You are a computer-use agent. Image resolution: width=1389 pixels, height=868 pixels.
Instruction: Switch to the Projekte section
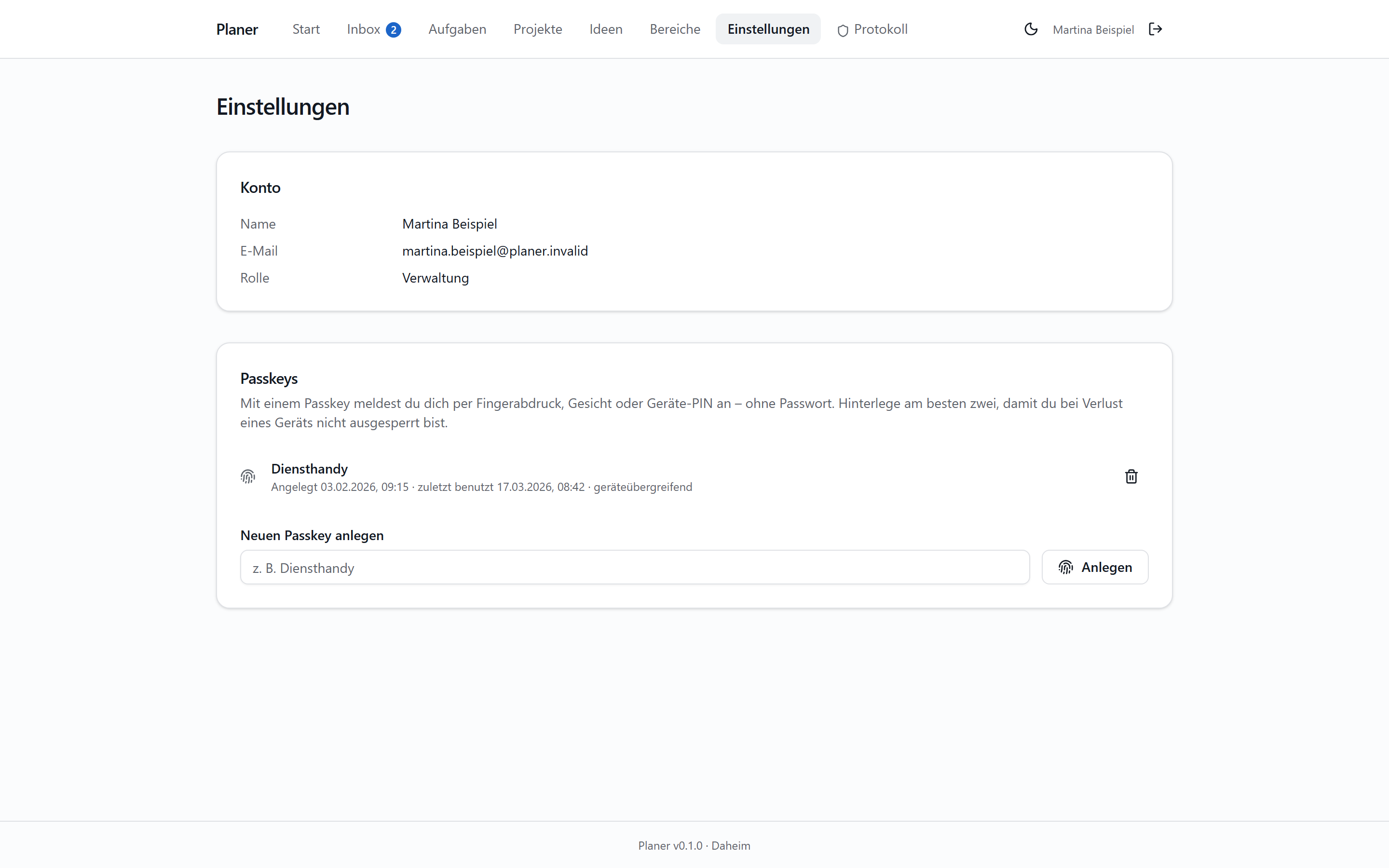pos(538,29)
